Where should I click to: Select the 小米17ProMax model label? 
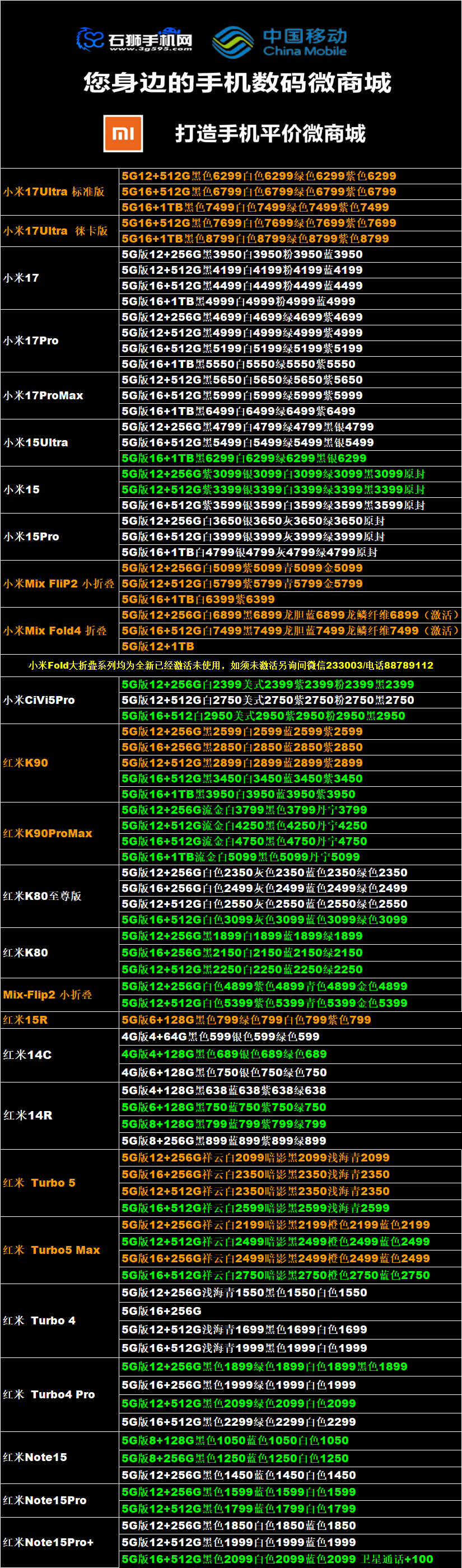pos(43,396)
